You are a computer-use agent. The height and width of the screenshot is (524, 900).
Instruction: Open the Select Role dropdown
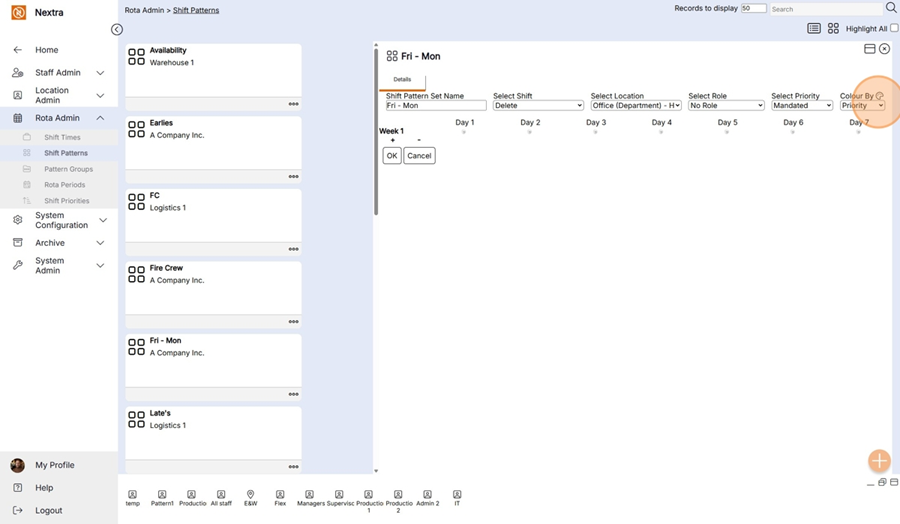click(726, 106)
